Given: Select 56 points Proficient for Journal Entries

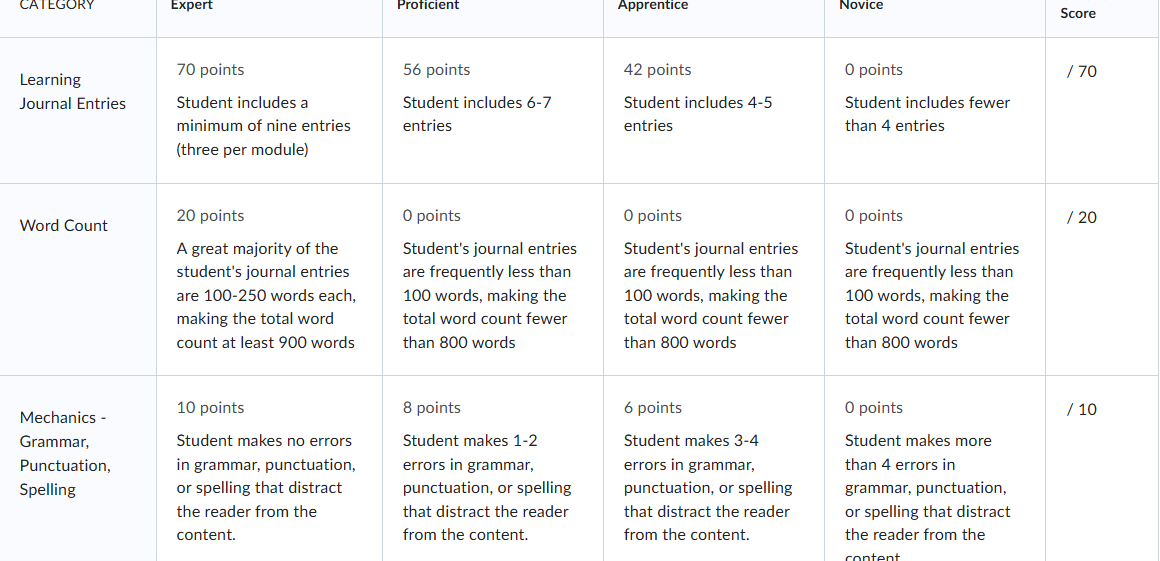Looking at the screenshot, I should coord(493,110).
